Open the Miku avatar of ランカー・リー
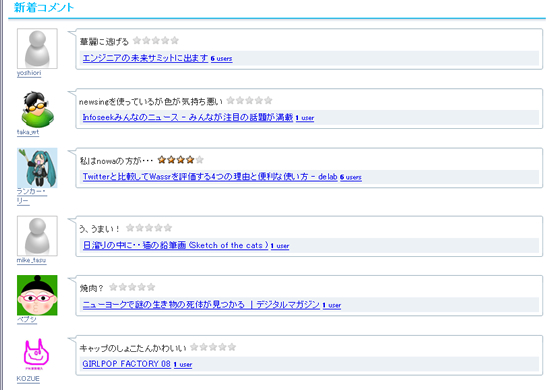The height and width of the screenshot is (390, 550). [x=37, y=168]
